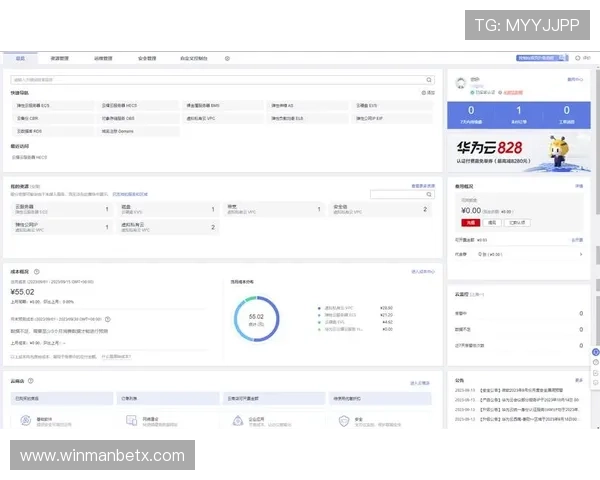
Task: Click the floating blue feedback icon on right edge
Action: click(594, 353)
